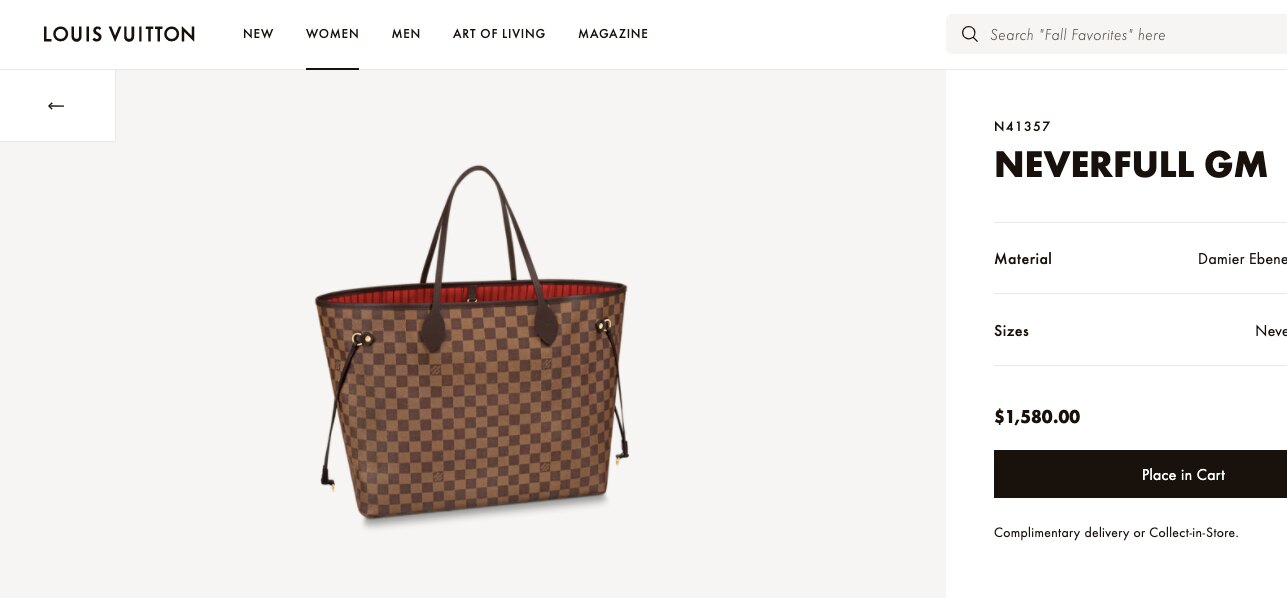This screenshot has height=598, width=1287.
Task: Expand the Damier Ebene material selector
Action: pyautogui.click(x=1242, y=259)
